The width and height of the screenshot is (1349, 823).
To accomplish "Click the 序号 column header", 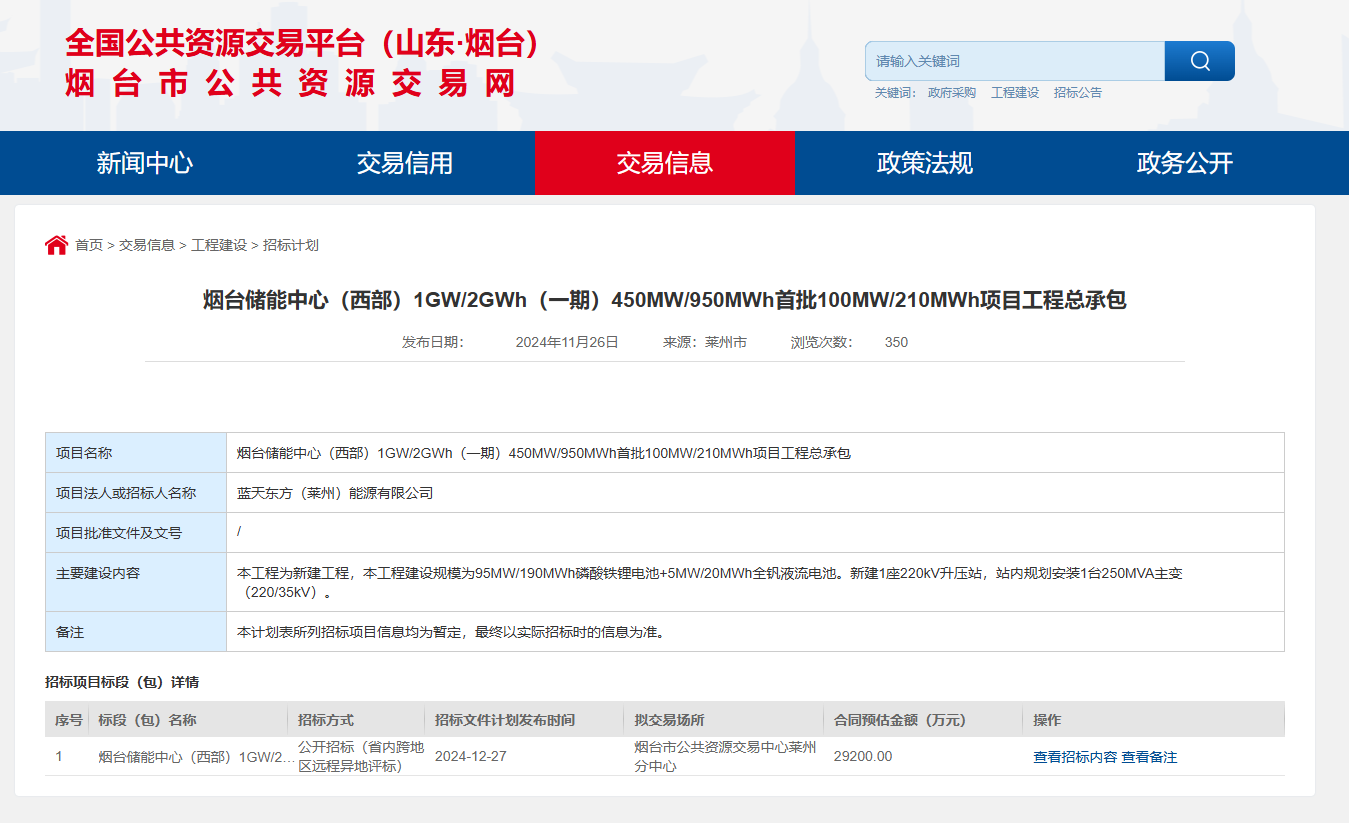I will 69,720.
